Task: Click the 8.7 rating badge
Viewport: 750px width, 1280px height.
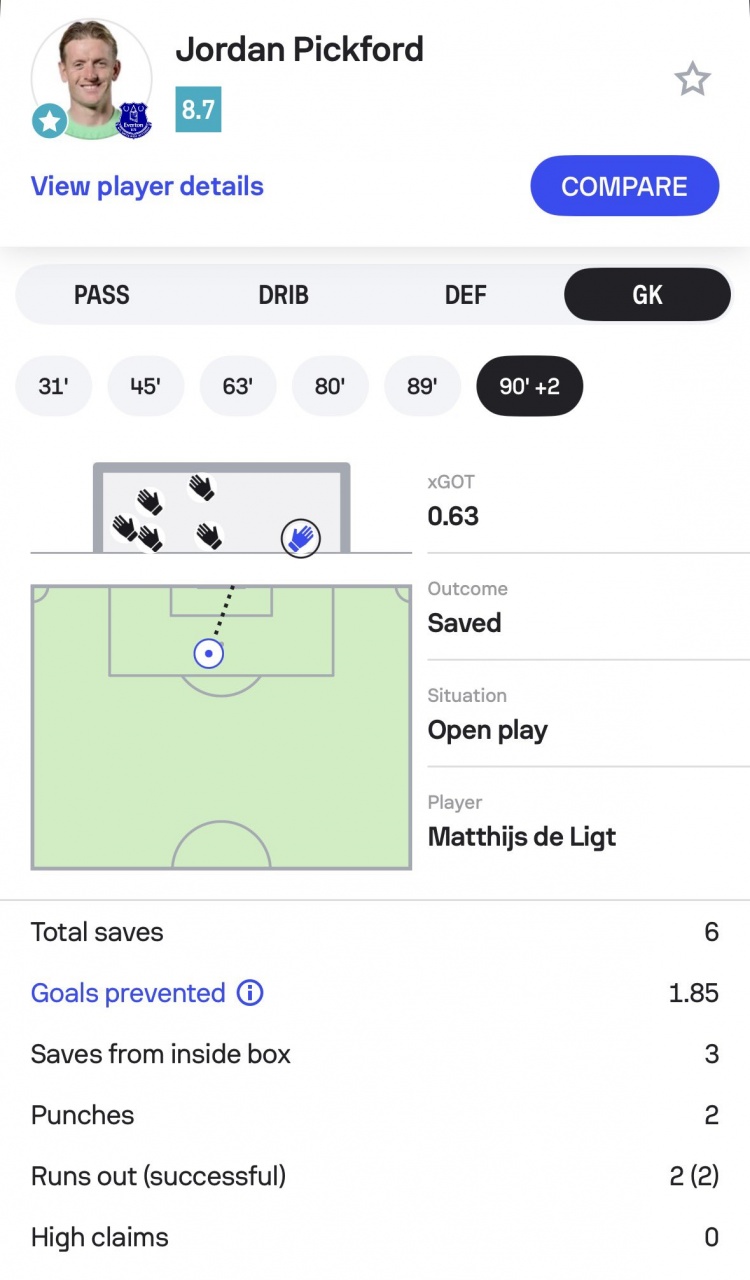Action: coord(198,109)
